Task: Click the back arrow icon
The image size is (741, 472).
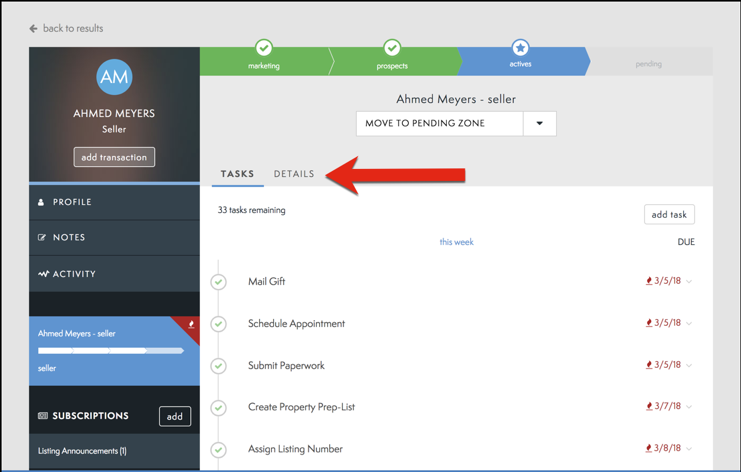Action: 33,29
